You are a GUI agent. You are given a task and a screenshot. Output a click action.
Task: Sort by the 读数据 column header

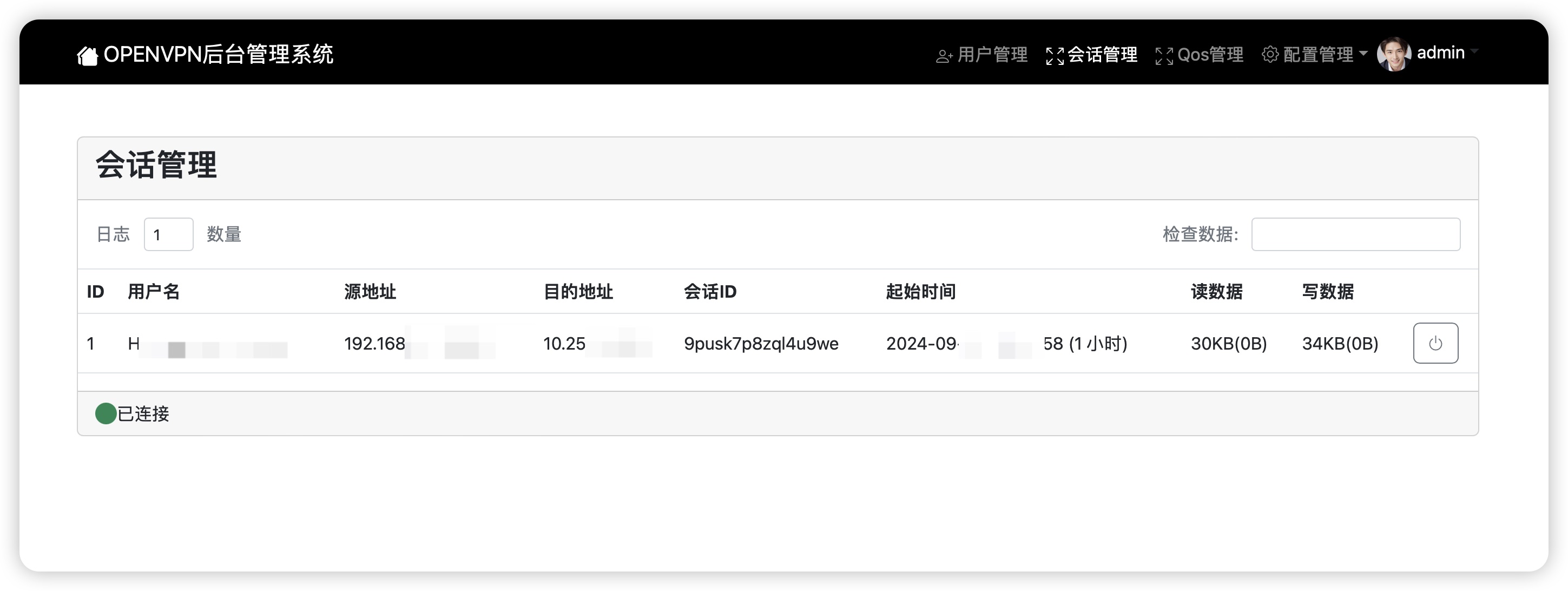1216,292
